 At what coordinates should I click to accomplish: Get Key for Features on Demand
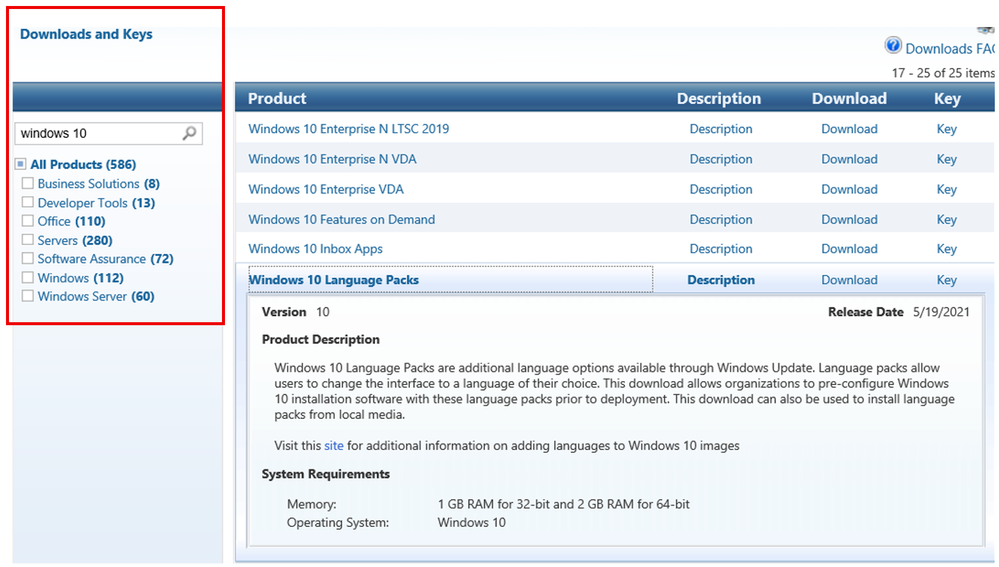947,220
